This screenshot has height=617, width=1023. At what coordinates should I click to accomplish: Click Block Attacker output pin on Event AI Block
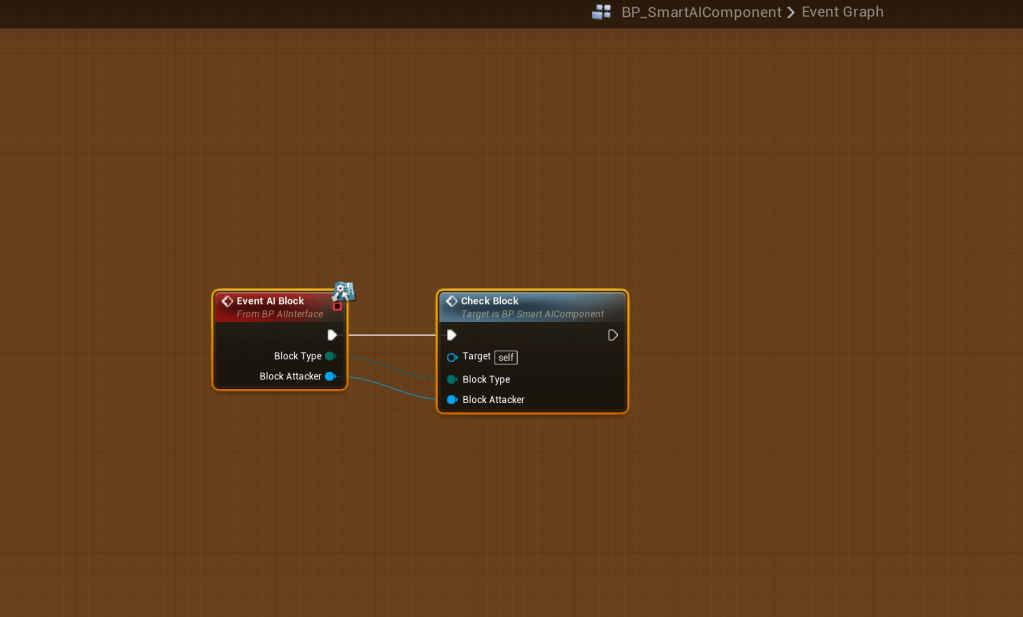click(331, 376)
